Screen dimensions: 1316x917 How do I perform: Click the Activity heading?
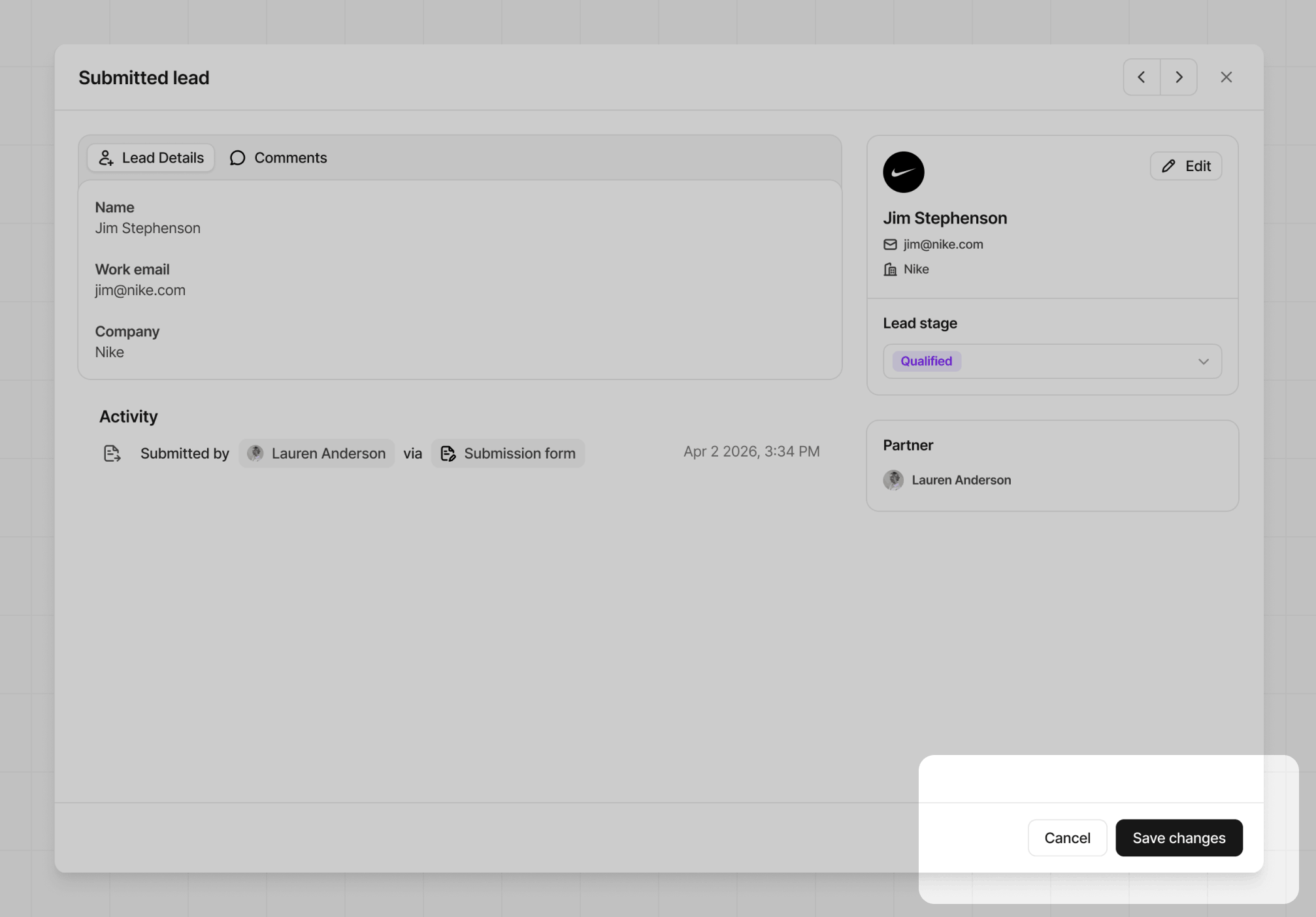coord(129,417)
